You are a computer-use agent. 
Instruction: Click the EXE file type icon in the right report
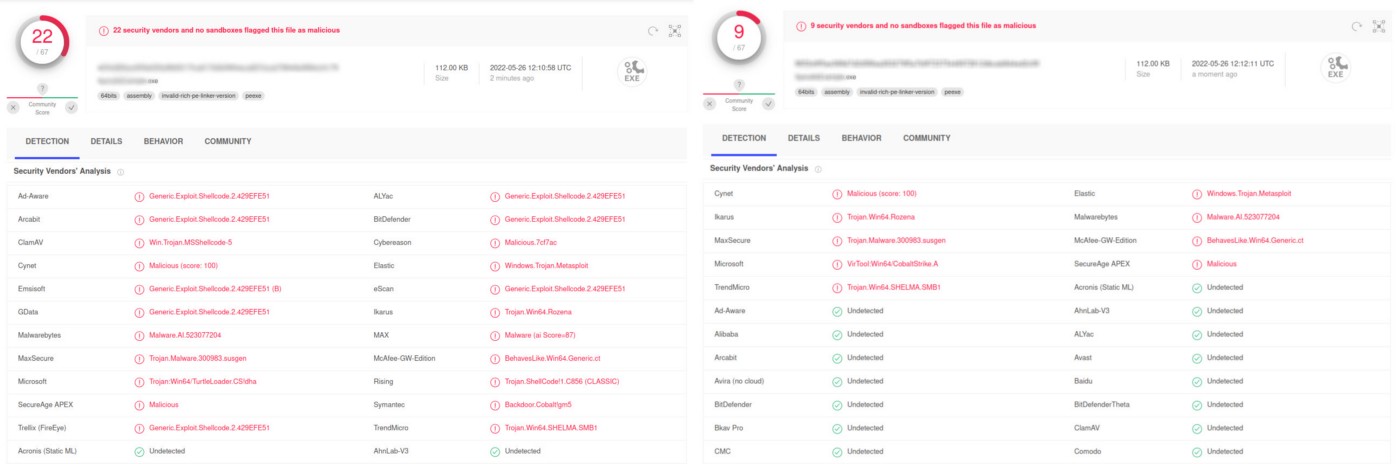[1335, 67]
